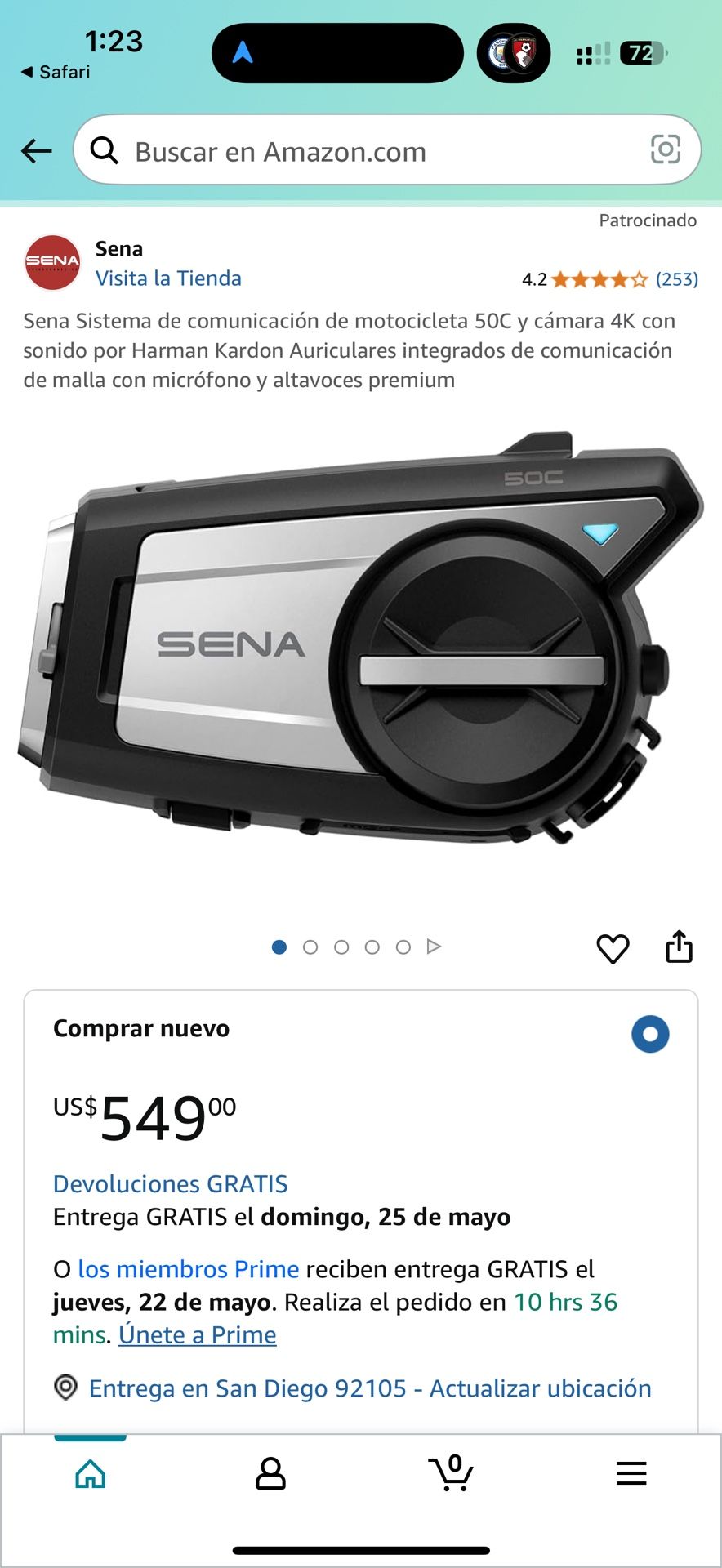Open the cart icon in bottom bar
Screen dimensions: 722x1568
click(451, 1472)
